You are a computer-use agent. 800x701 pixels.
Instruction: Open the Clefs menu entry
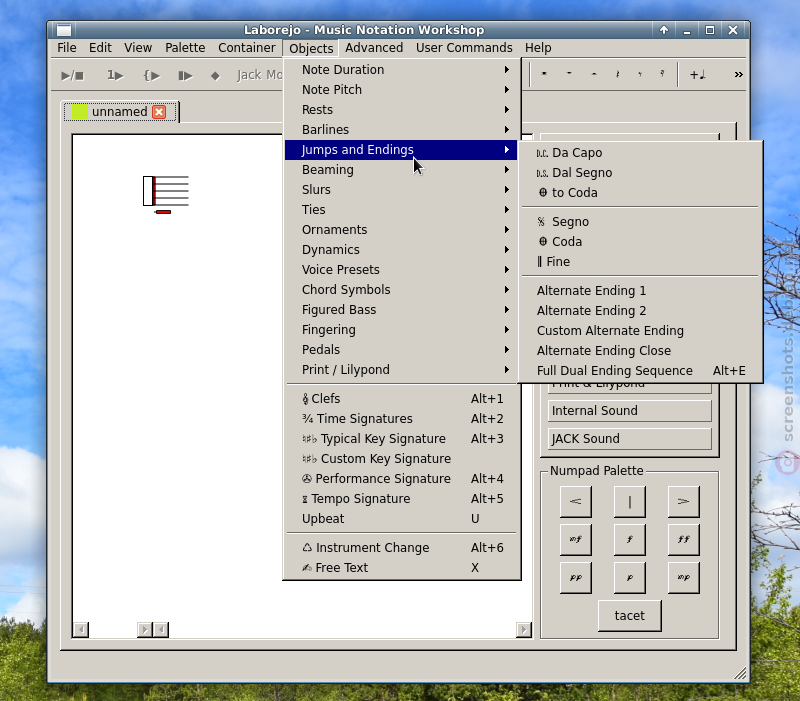pos(402,398)
